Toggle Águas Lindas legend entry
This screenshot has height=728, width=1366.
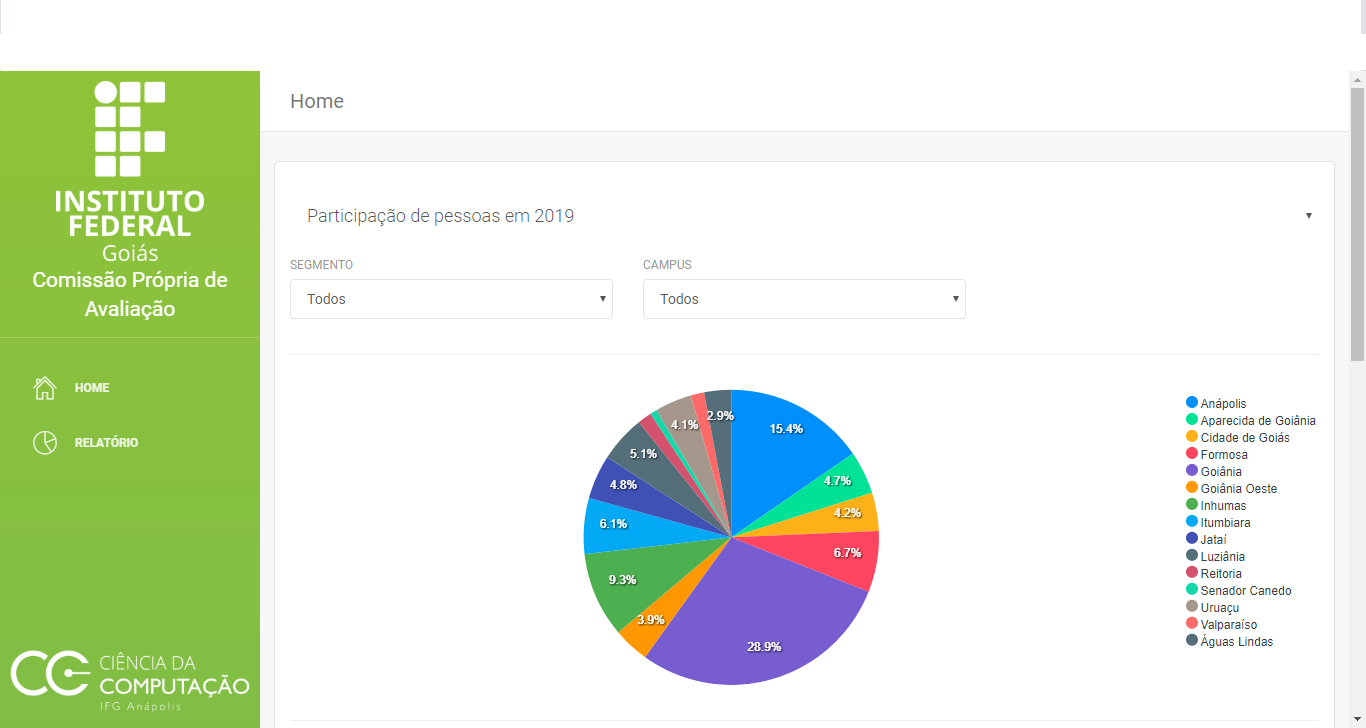point(1236,642)
